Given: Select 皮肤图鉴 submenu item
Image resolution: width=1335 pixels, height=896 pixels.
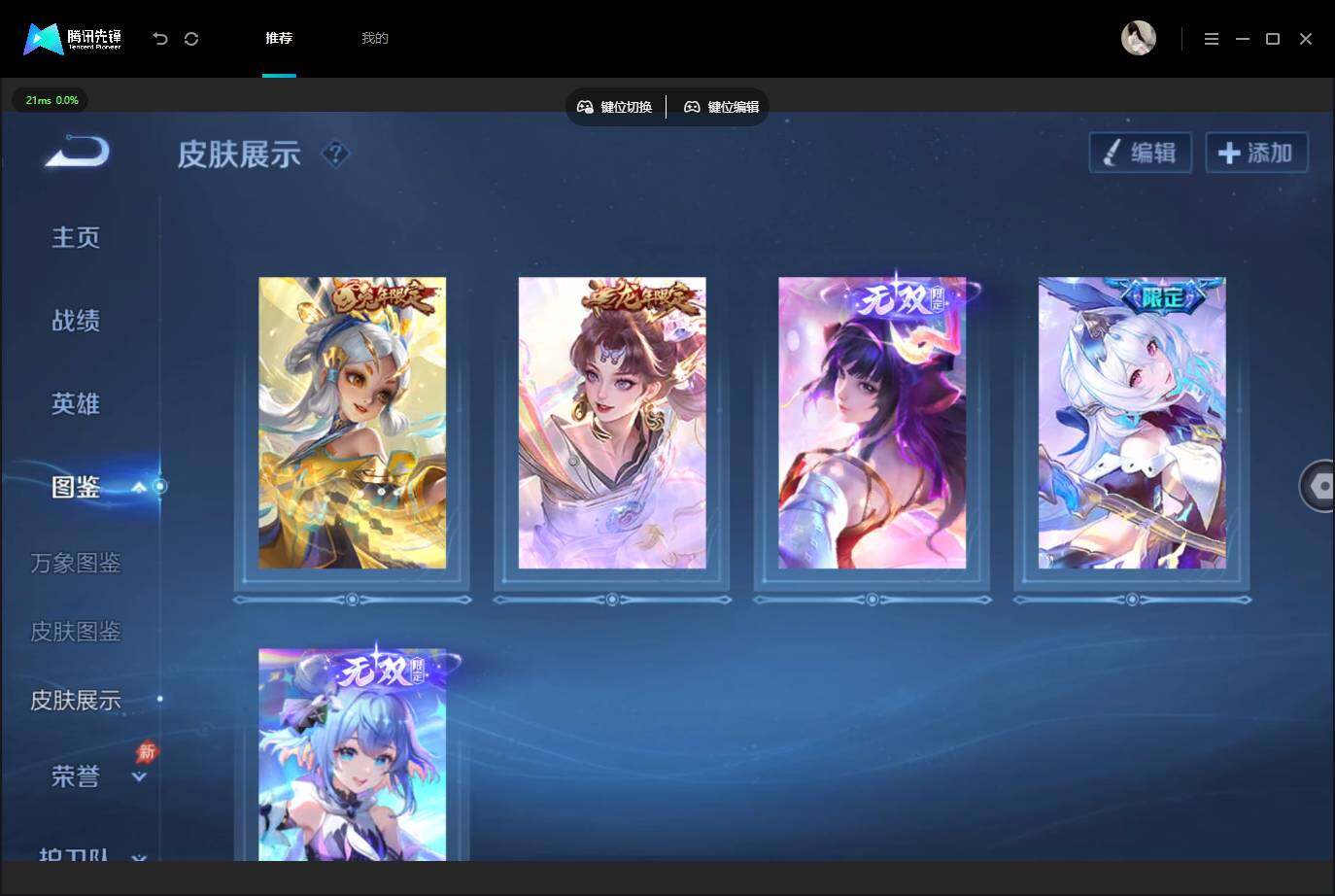Looking at the screenshot, I should pyautogui.click(x=76, y=632).
